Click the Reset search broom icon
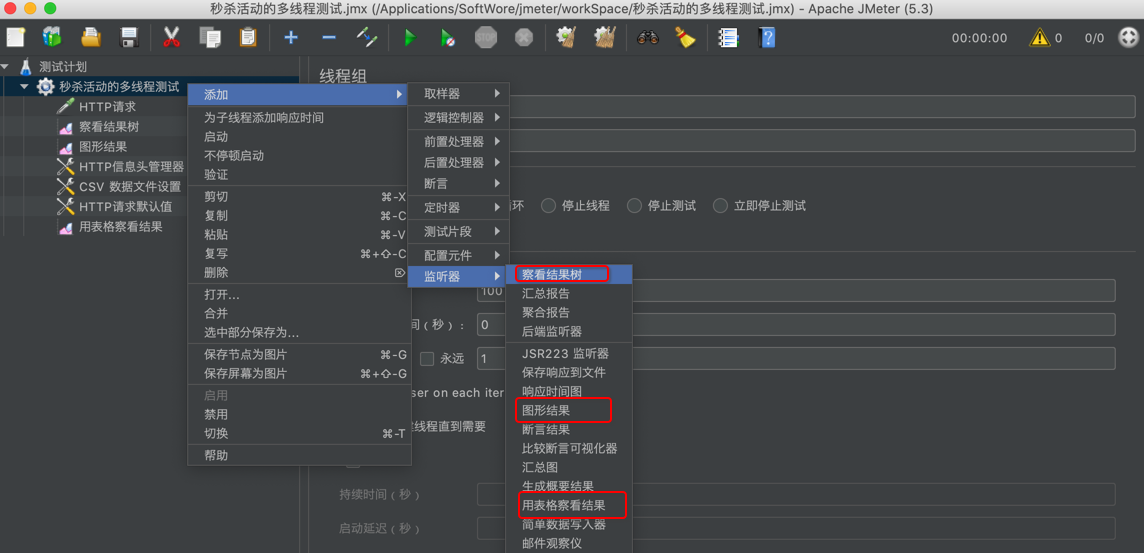Viewport: 1144px width, 553px height. (x=685, y=36)
